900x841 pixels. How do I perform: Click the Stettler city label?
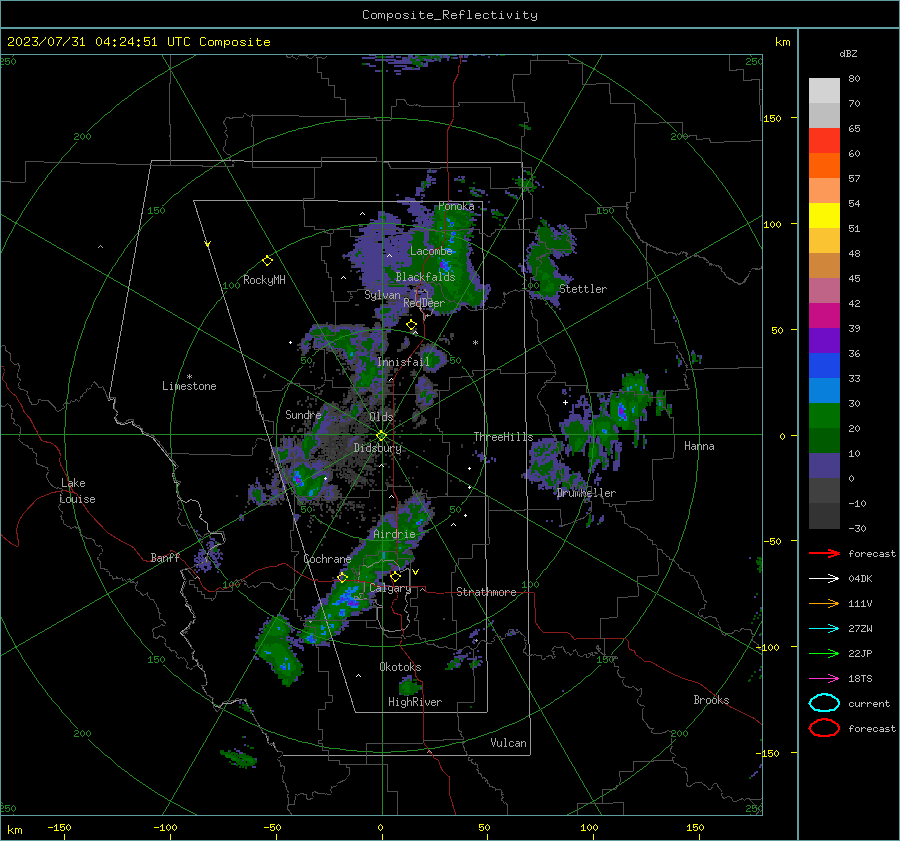tap(583, 289)
